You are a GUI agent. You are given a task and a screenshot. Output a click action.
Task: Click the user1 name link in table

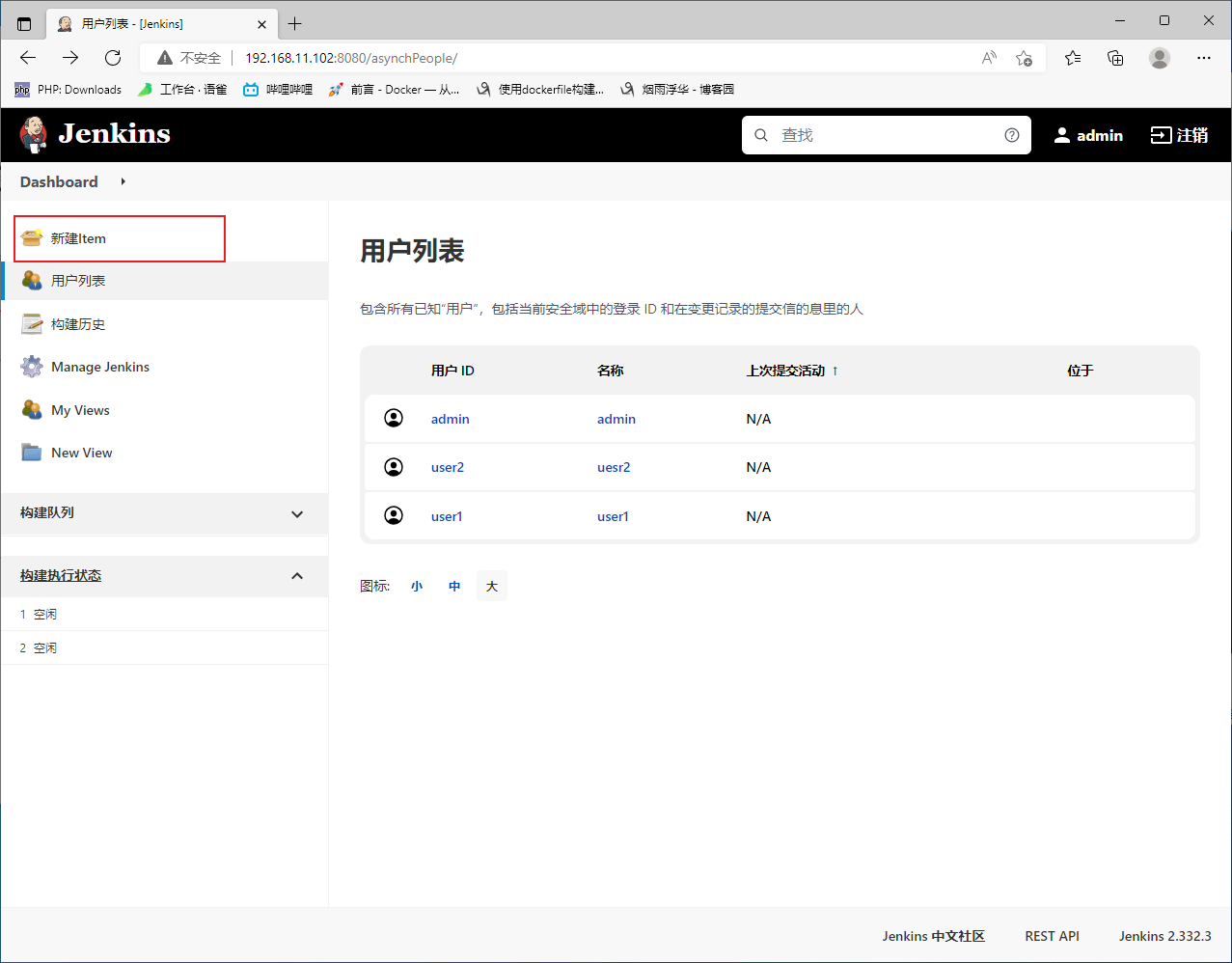[613, 516]
